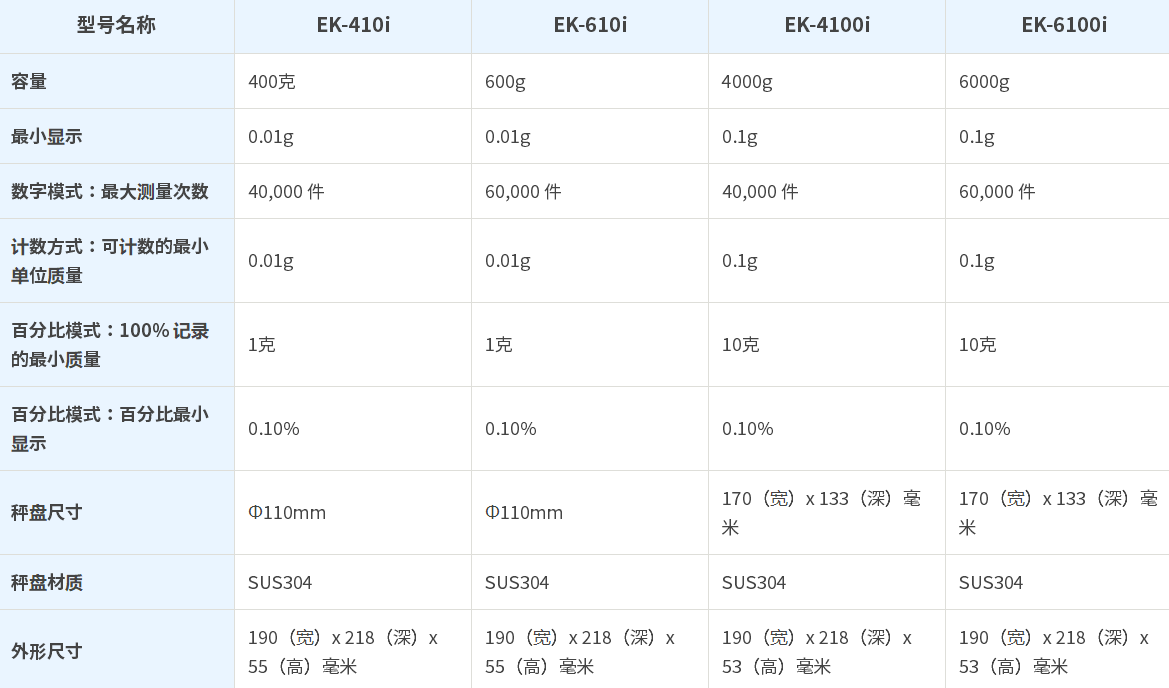Image resolution: width=1169 pixels, height=688 pixels.
Task: Select the EK-4100i column header
Action: (x=827, y=25)
